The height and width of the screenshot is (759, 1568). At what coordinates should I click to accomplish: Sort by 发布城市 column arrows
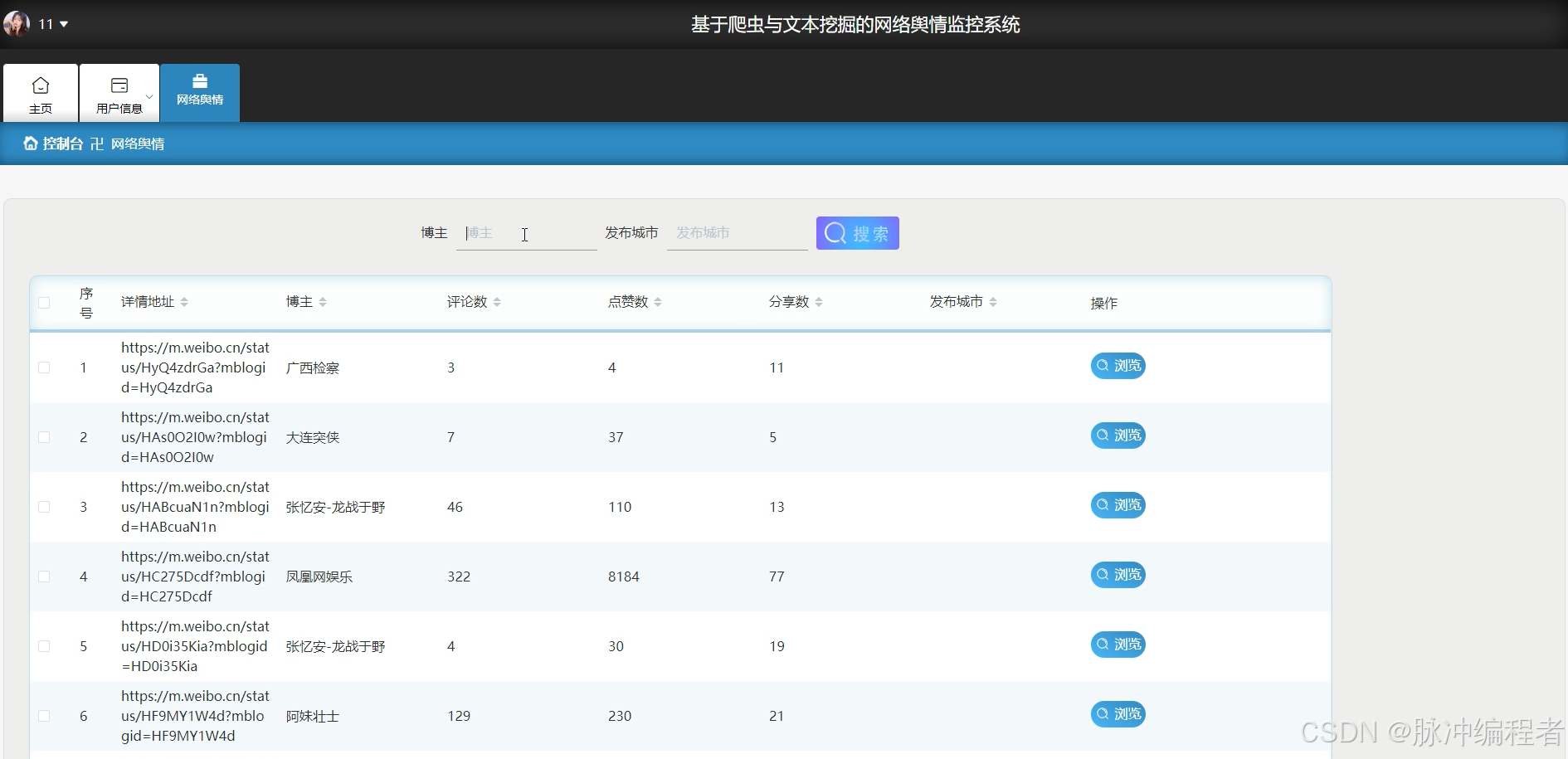click(993, 302)
